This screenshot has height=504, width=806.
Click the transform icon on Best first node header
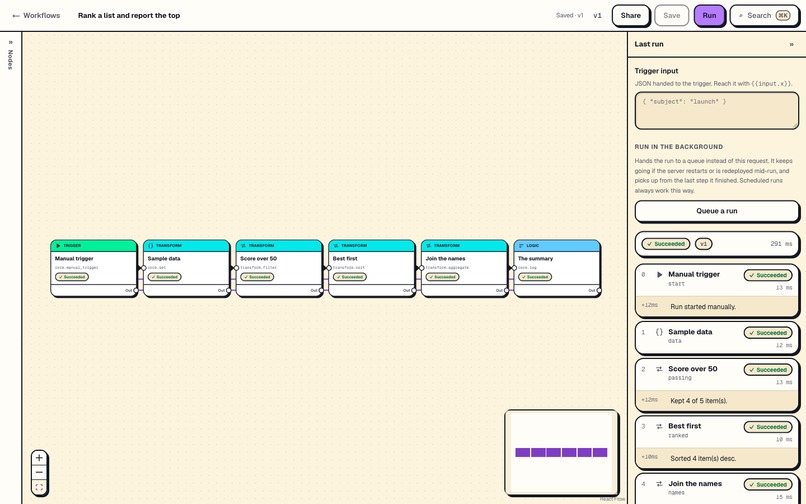click(336, 246)
